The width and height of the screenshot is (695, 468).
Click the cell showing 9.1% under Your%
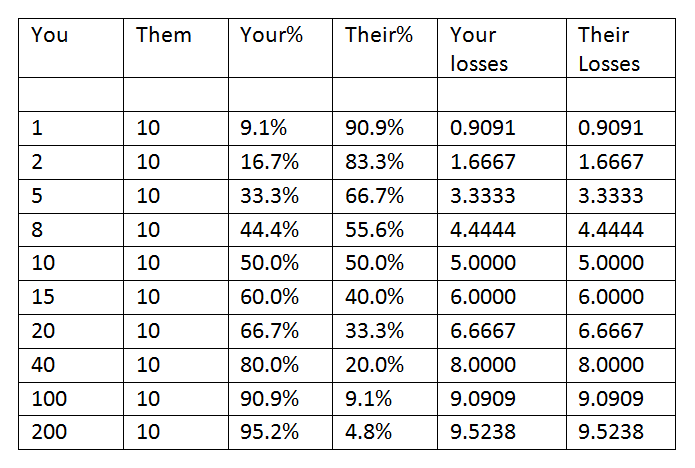281,128
